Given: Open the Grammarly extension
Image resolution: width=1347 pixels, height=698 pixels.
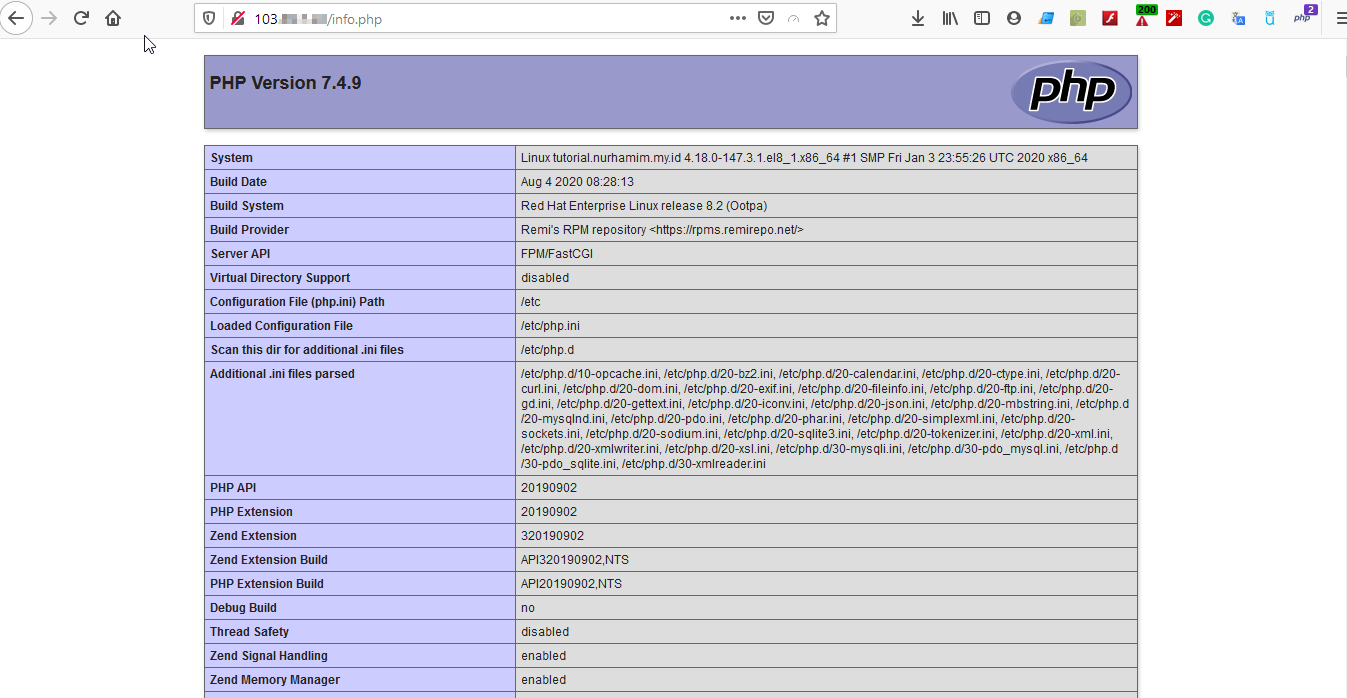Looking at the screenshot, I should pyautogui.click(x=1206, y=18).
